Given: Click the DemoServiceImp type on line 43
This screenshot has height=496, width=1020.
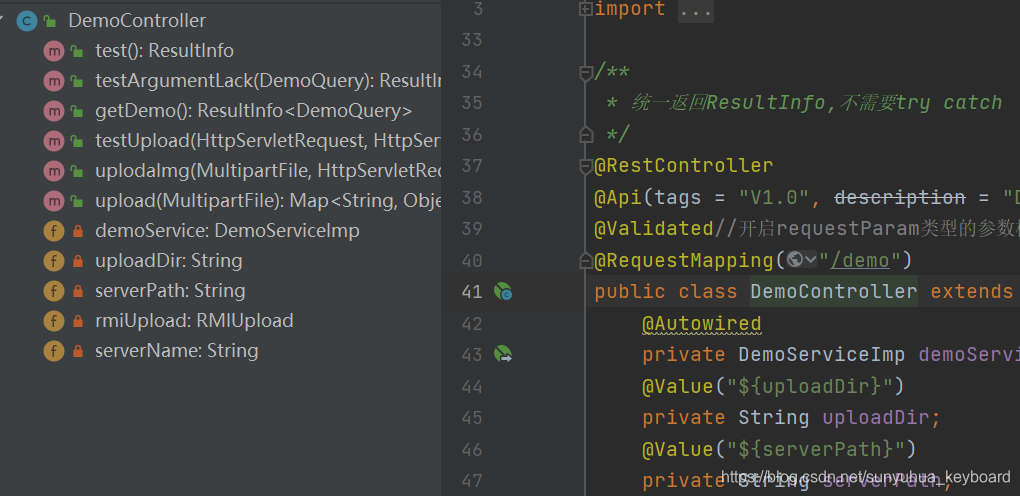Looking at the screenshot, I should coord(822,354).
